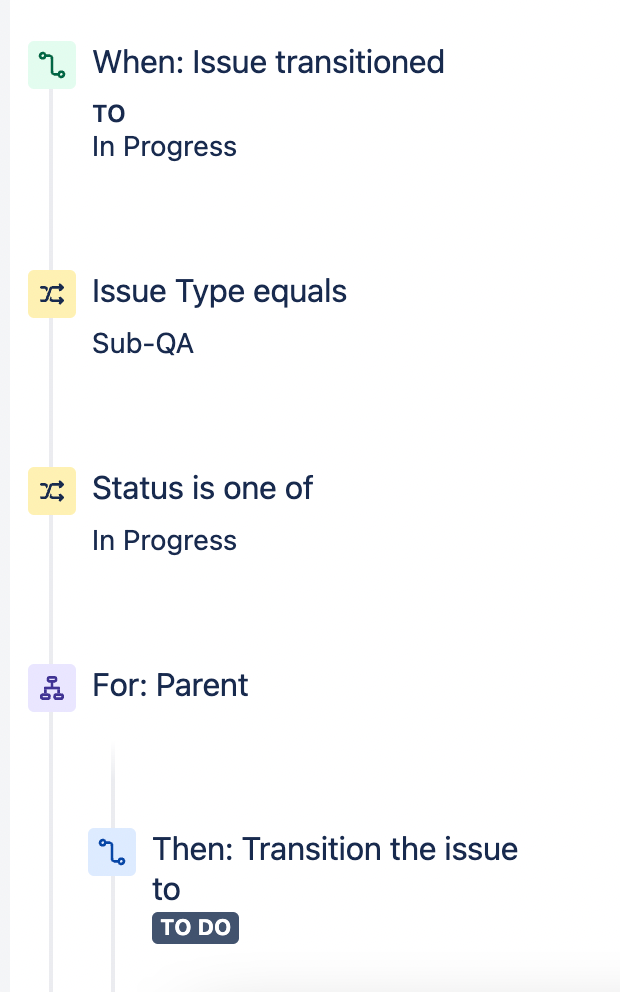Click the Issue Type condition icon

pos(51,293)
